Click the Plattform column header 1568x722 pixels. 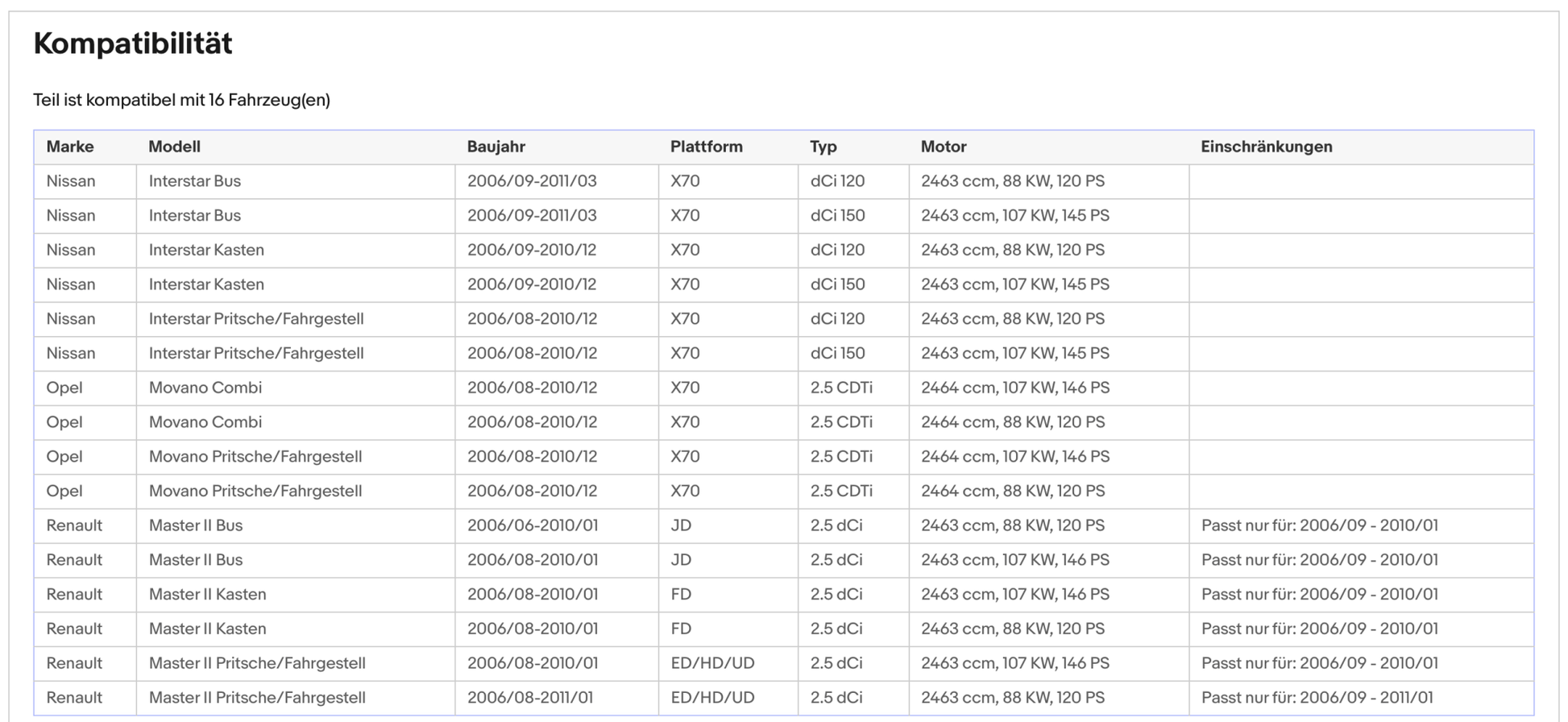pos(706,147)
